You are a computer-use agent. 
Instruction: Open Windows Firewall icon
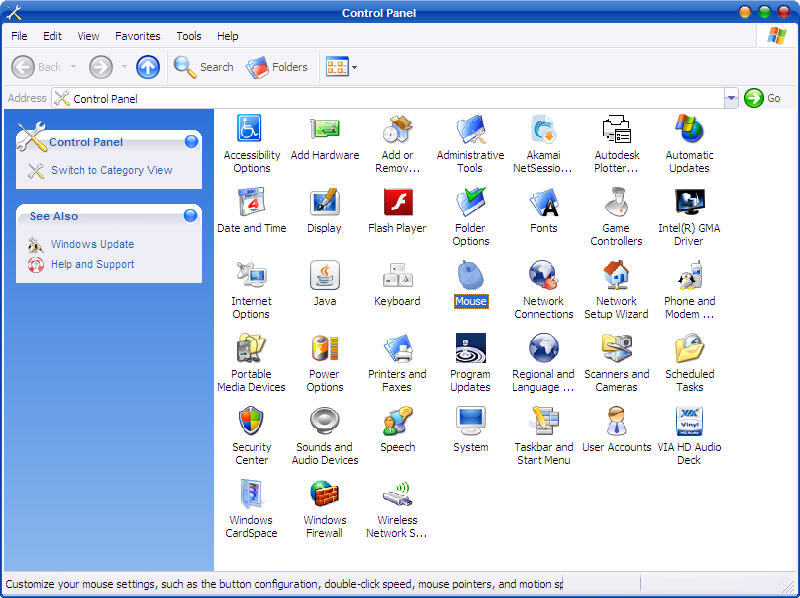[324, 495]
